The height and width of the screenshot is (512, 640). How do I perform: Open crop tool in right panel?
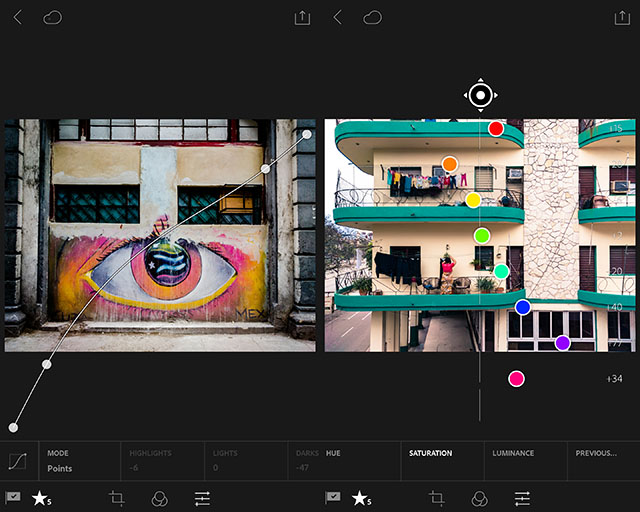click(436, 498)
